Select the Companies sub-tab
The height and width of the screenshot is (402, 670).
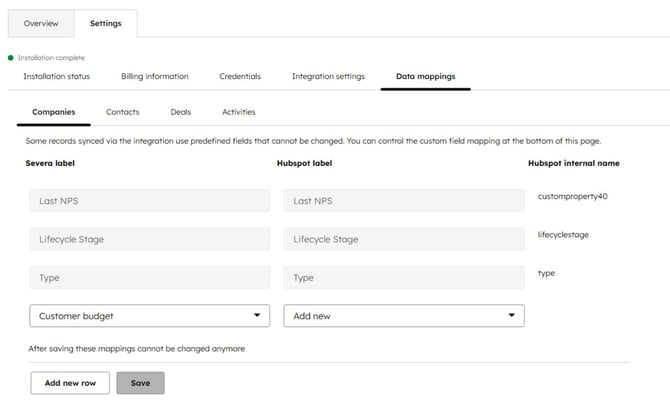[53, 112]
